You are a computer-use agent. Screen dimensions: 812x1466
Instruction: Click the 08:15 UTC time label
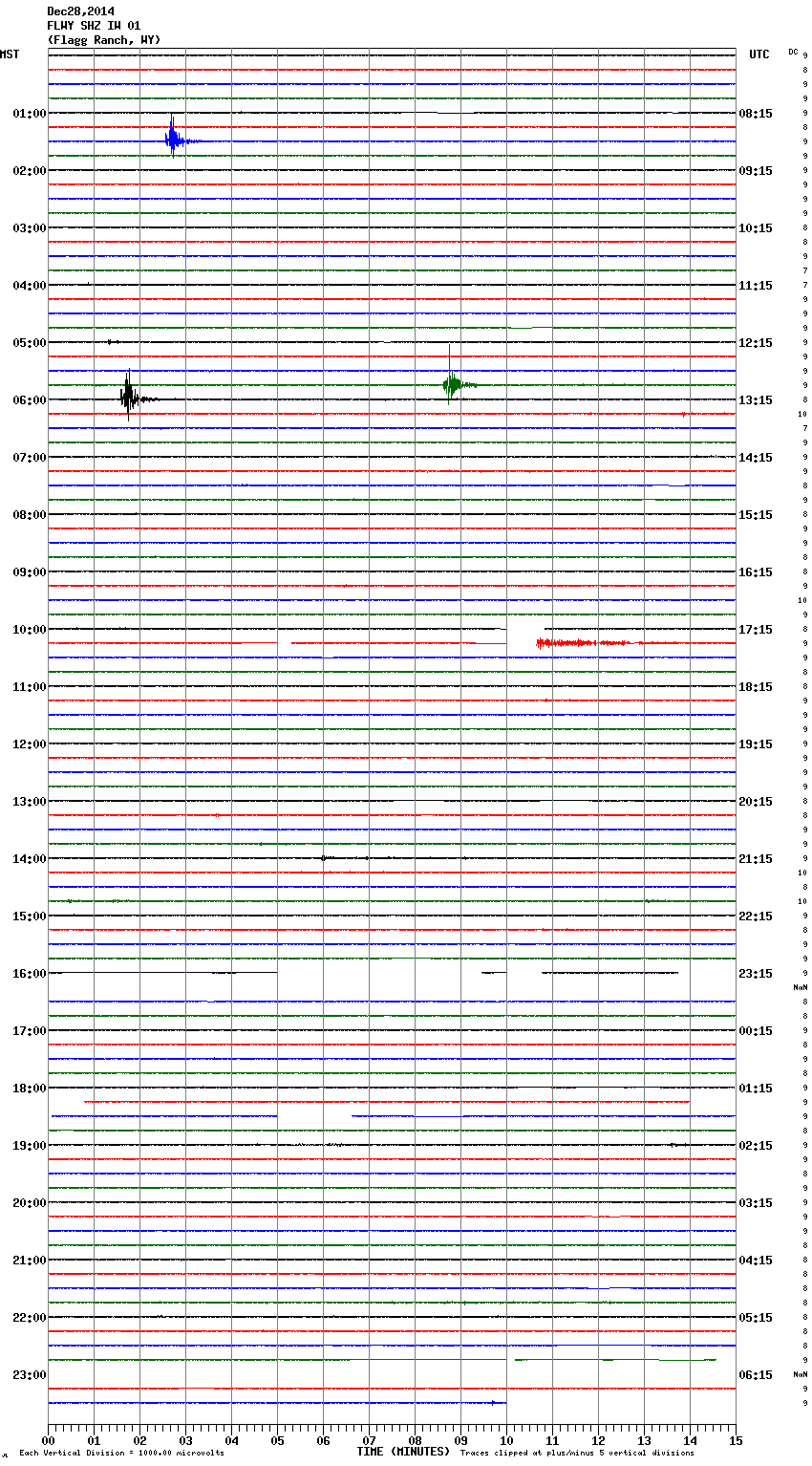click(x=756, y=114)
